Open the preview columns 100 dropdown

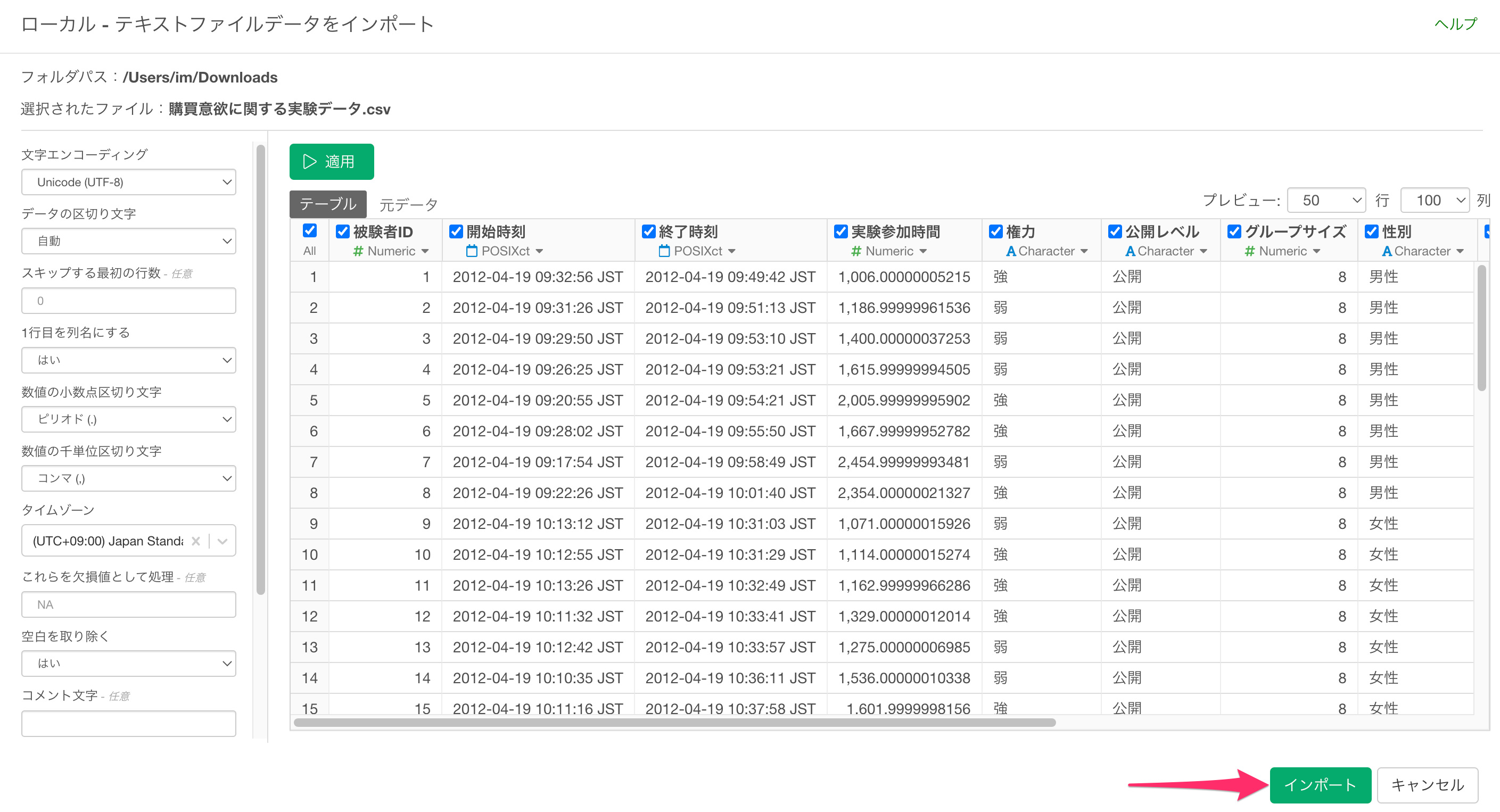point(1435,200)
